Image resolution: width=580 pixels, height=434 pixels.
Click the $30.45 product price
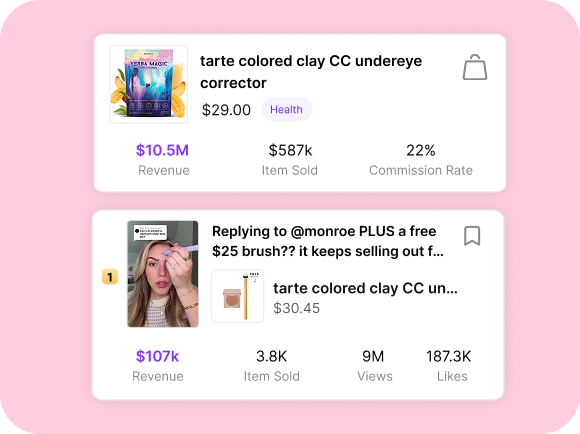tap(296, 308)
